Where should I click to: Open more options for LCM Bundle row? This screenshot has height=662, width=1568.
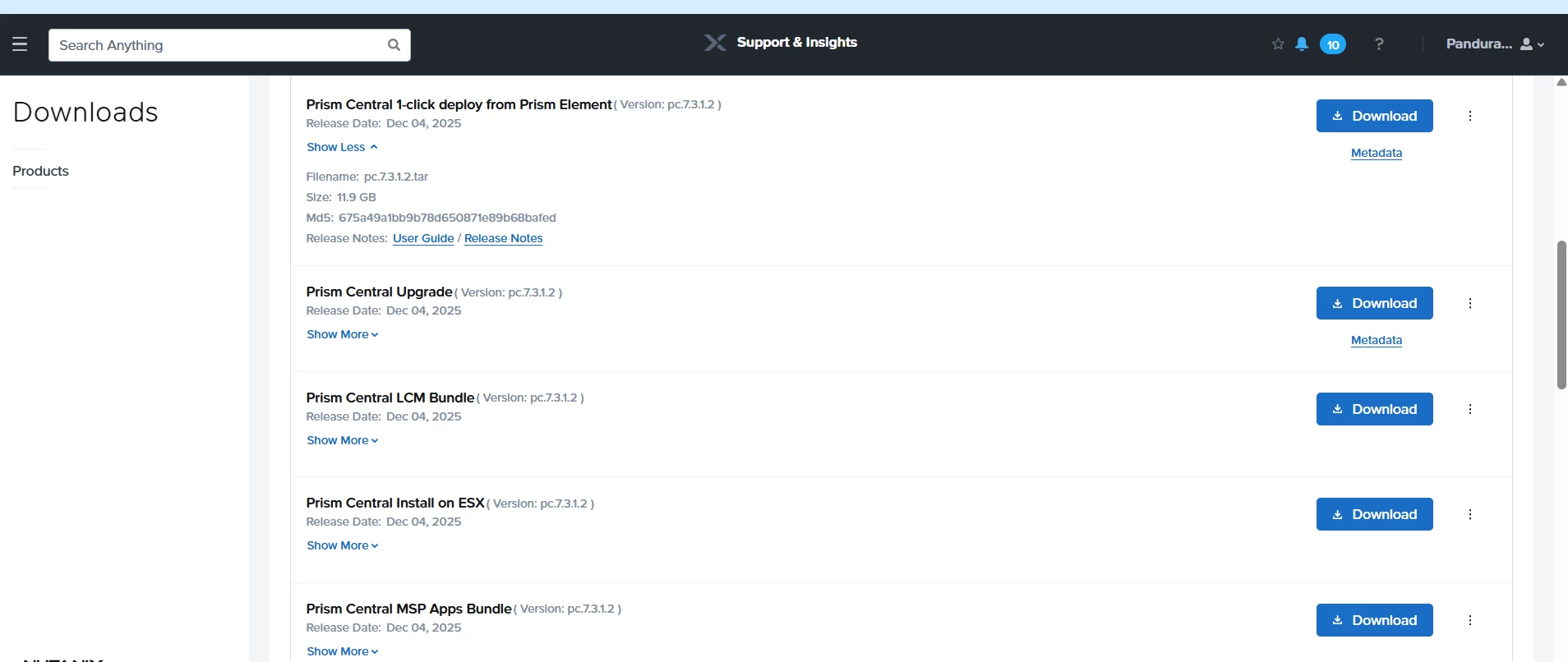pyautogui.click(x=1470, y=409)
